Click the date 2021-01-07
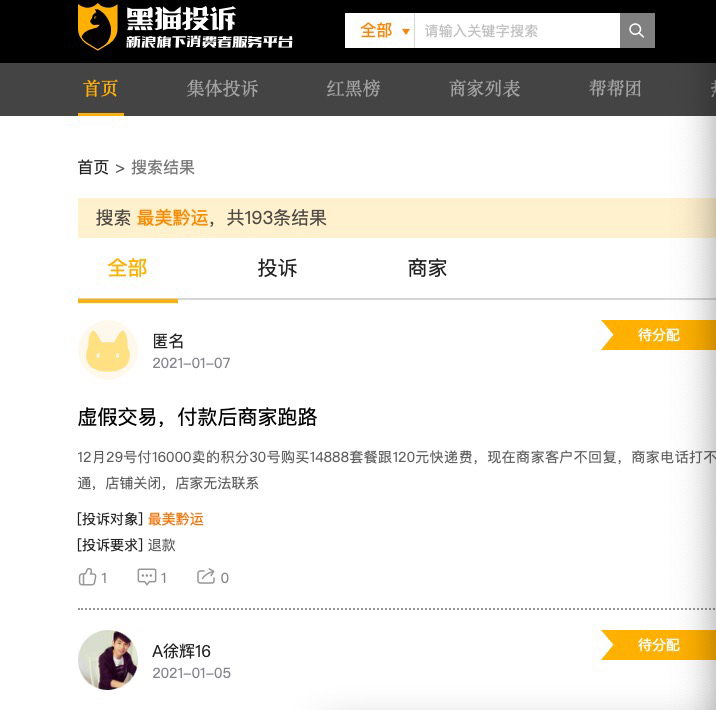Screen dimensions: 716x710 click(191, 363)
